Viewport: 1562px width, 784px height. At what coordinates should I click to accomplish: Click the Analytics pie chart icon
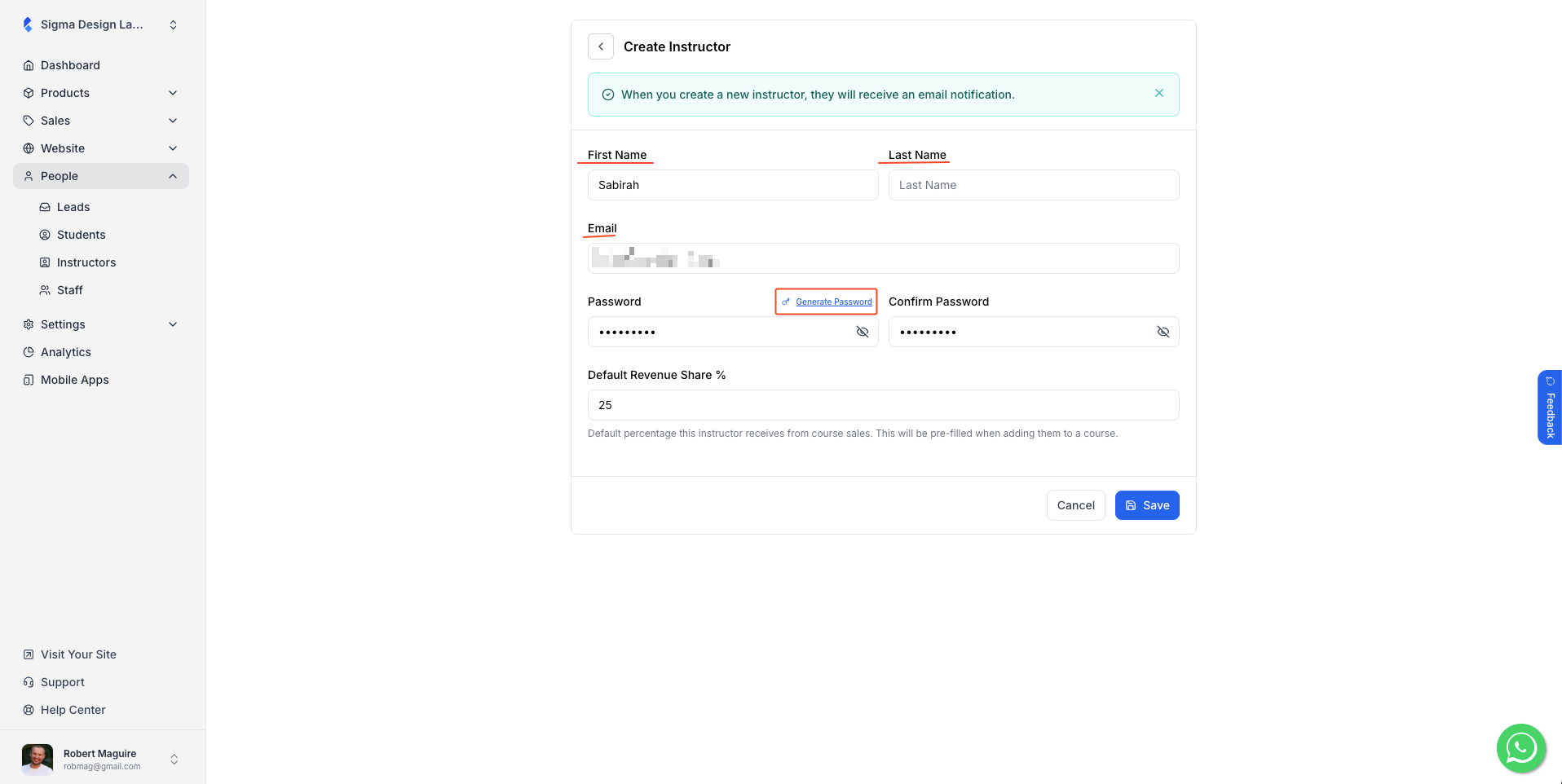29,352
